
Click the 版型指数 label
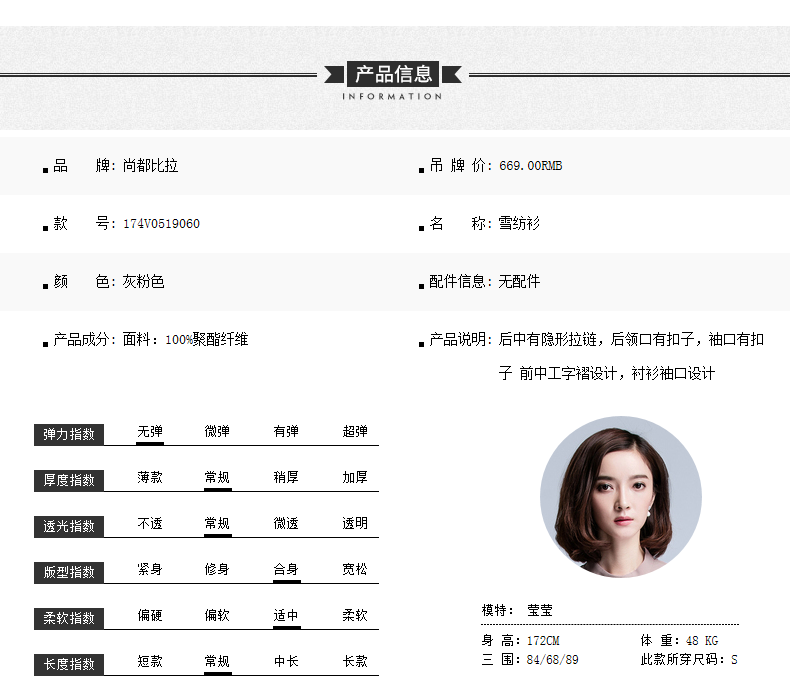pyautogui.click(x=69, y=572)
